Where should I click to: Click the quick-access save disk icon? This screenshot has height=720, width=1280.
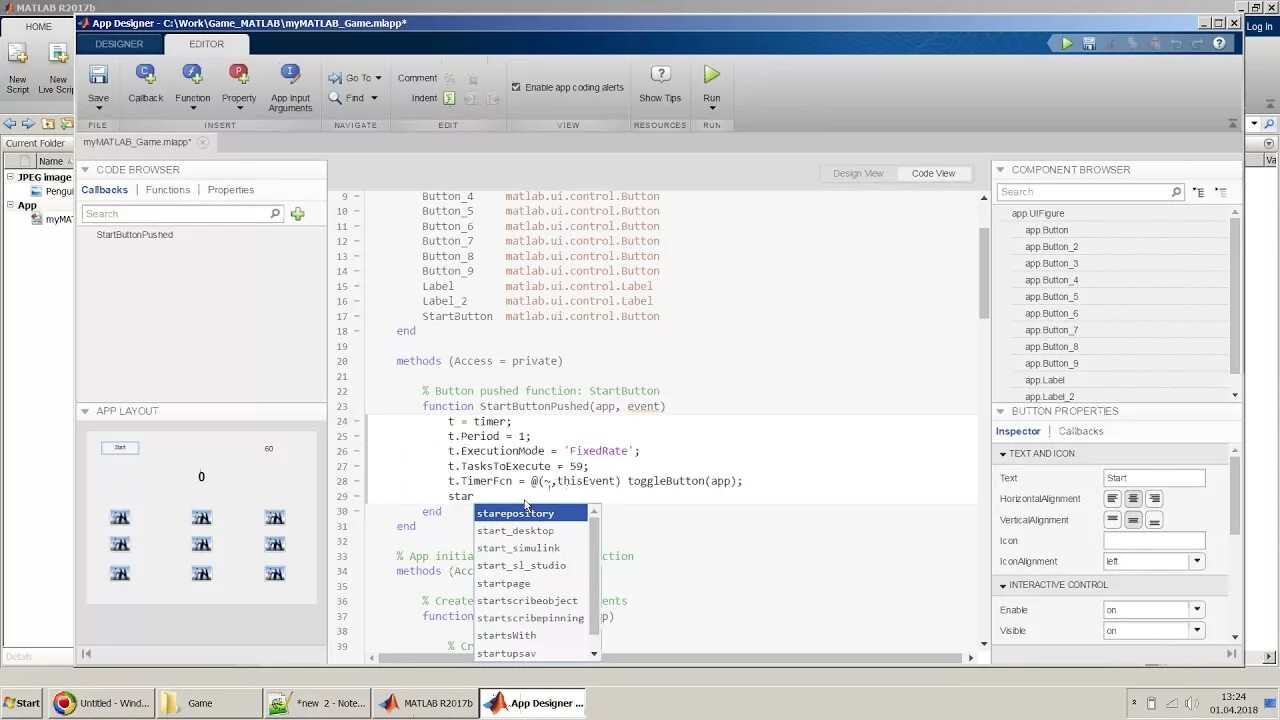point(1089,44)
